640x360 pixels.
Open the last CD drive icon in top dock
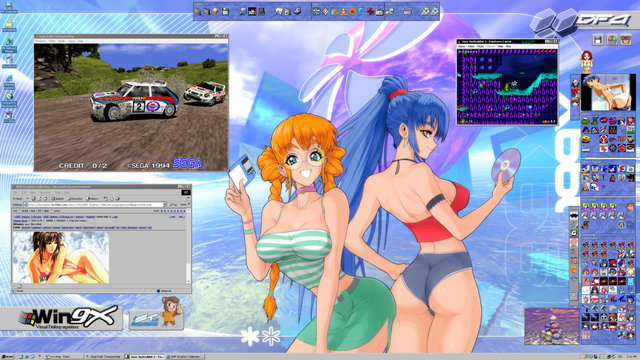(x=435, y=11)
